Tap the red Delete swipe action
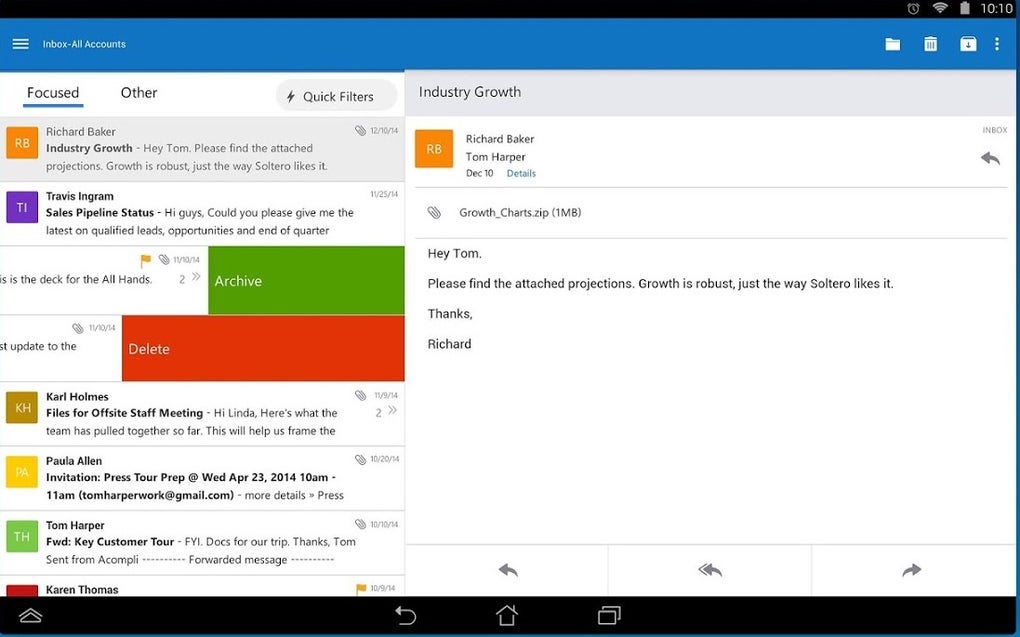 pyautogui.click(x=263, y=348)
